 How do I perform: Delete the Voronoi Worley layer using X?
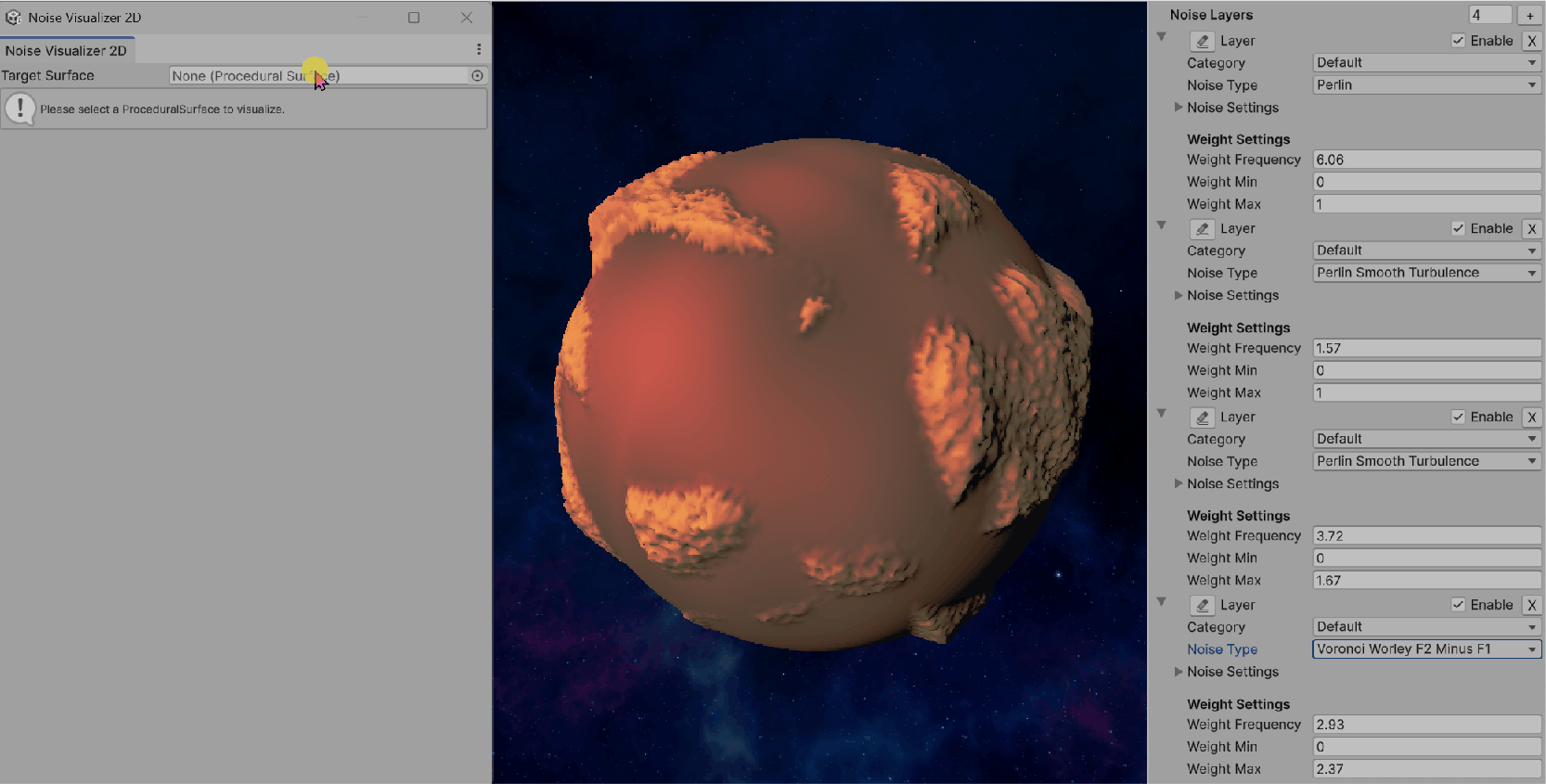tap(1531, 605)
